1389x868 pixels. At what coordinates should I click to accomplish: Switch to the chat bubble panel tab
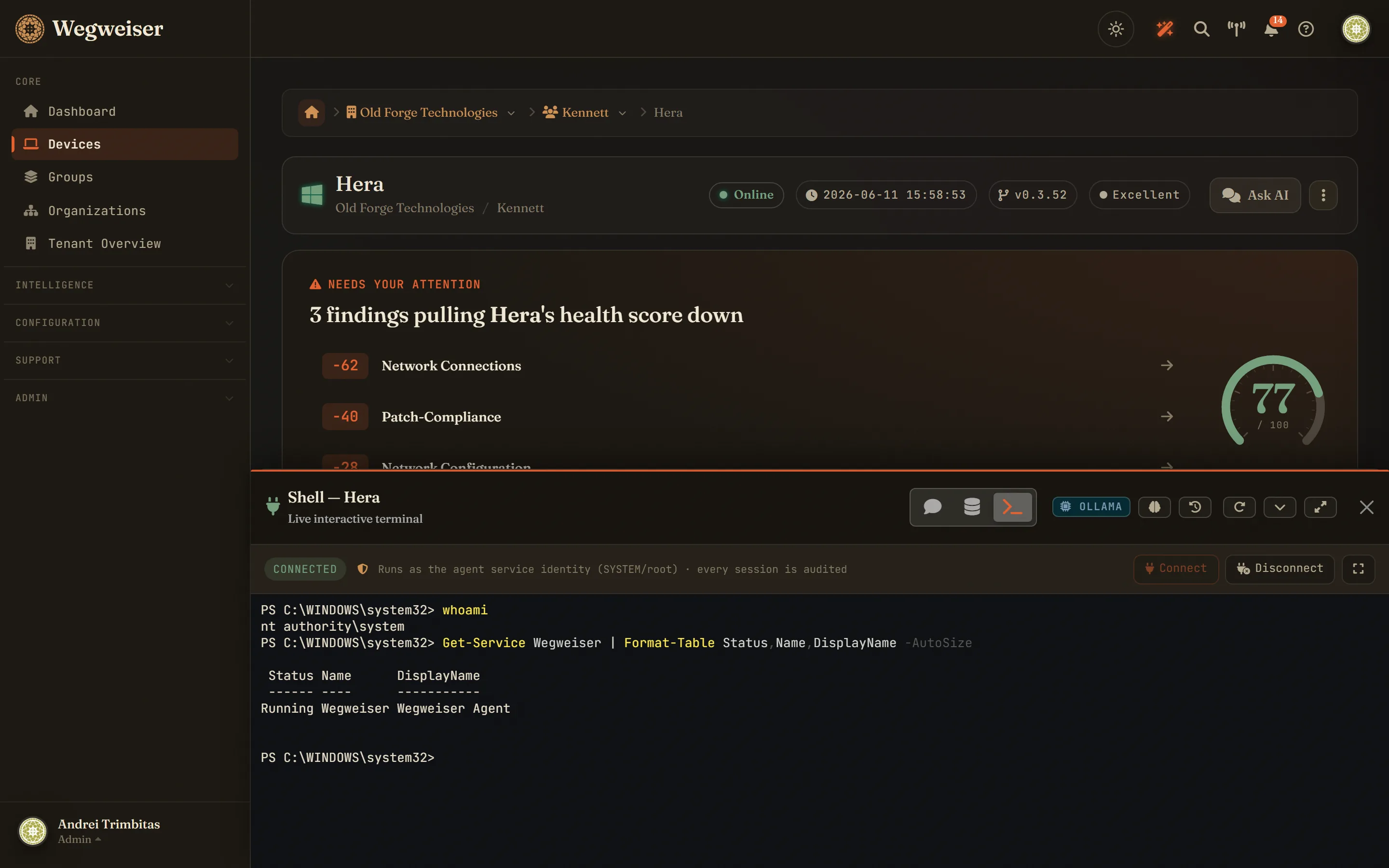pos(933,507)
